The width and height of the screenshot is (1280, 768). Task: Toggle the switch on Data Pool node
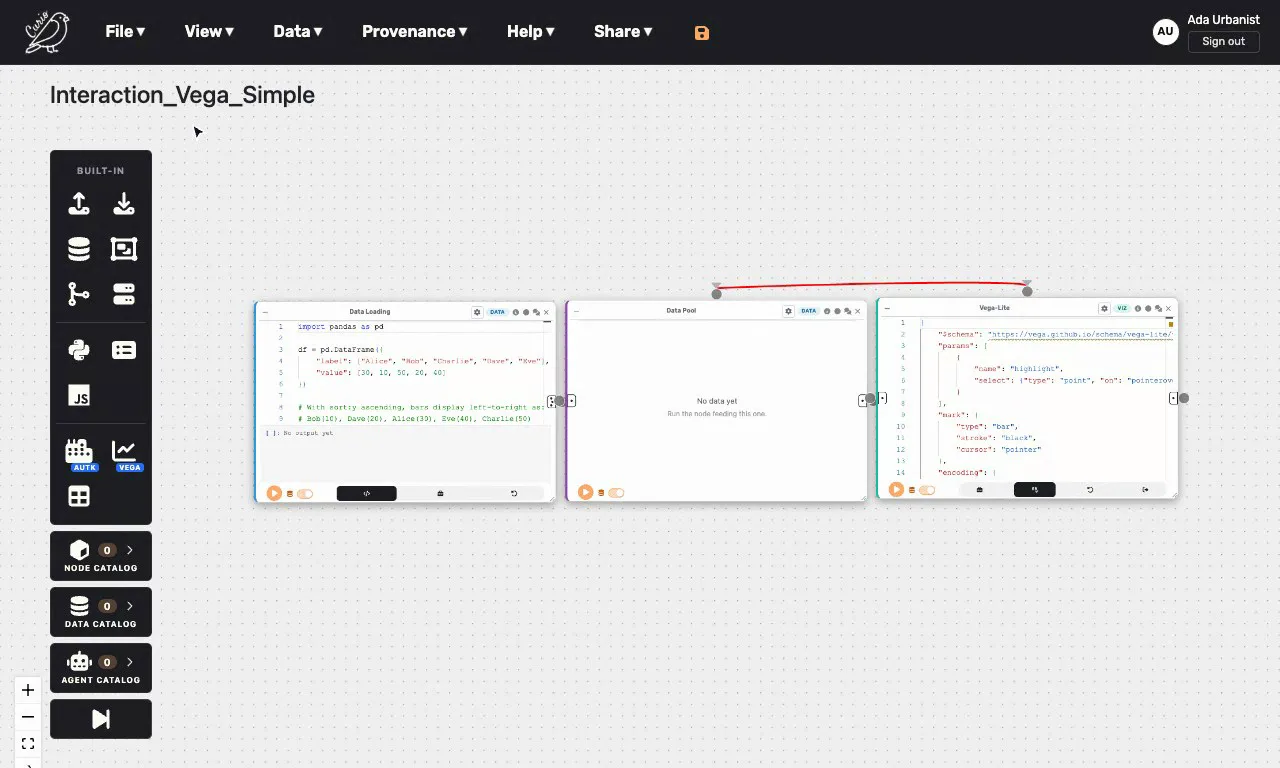pos(616,492)
